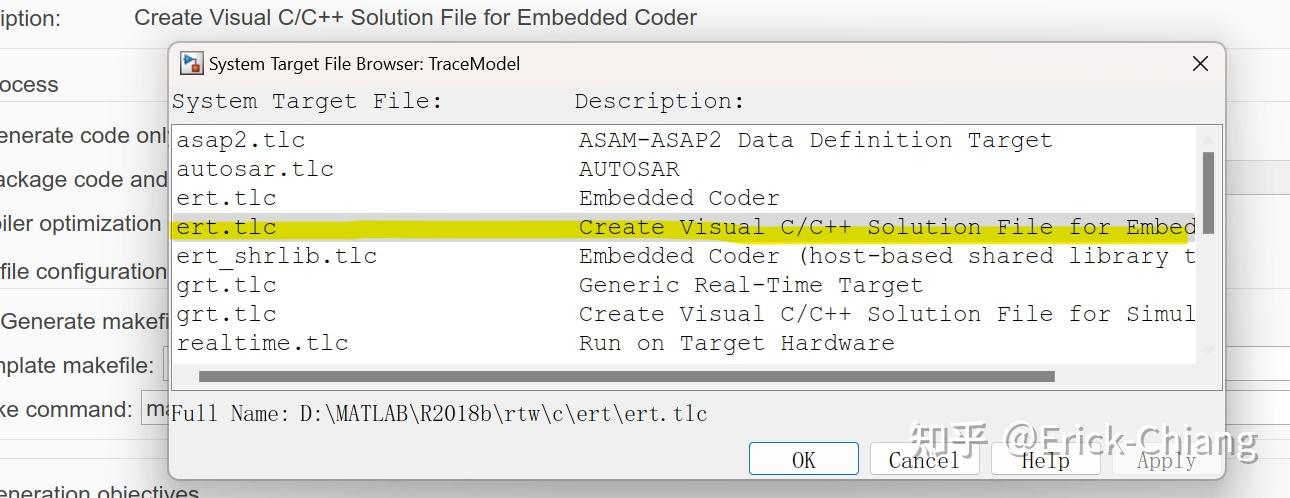This screenshot has width=1290, height=498.
Task: Click the System Target File Browser title icon
Action: pyautogui.click(x=191, y=63)
